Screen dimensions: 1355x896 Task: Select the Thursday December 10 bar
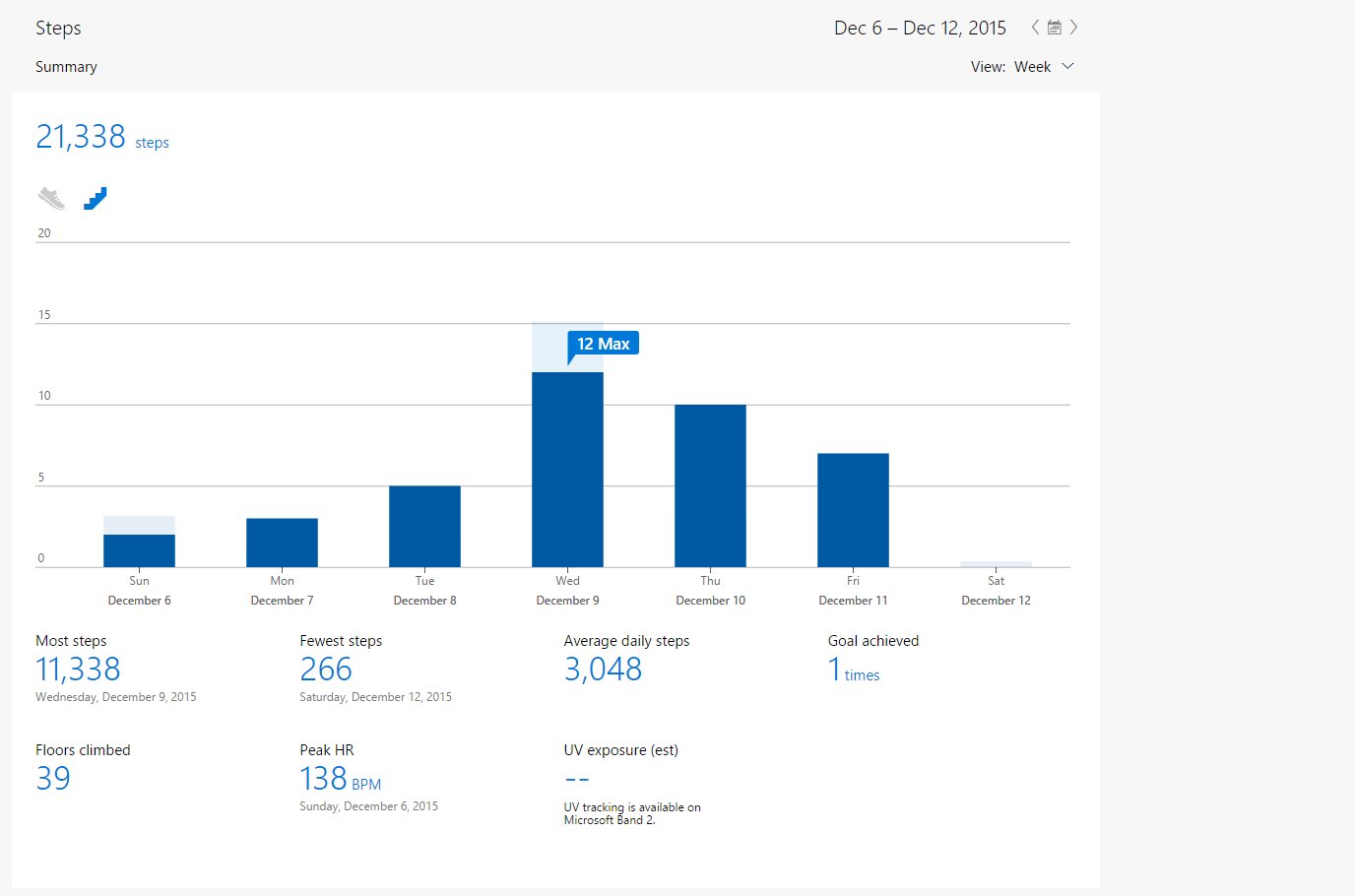[710, 486]
